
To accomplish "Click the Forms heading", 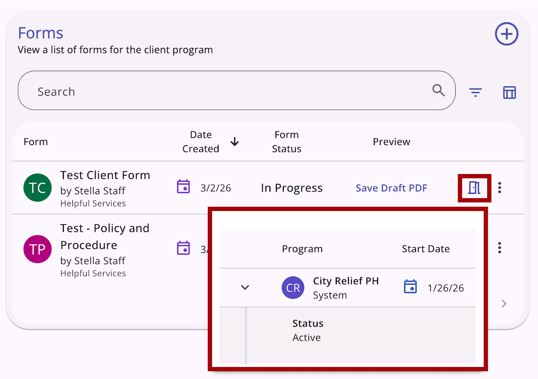I will pos(40,33).
